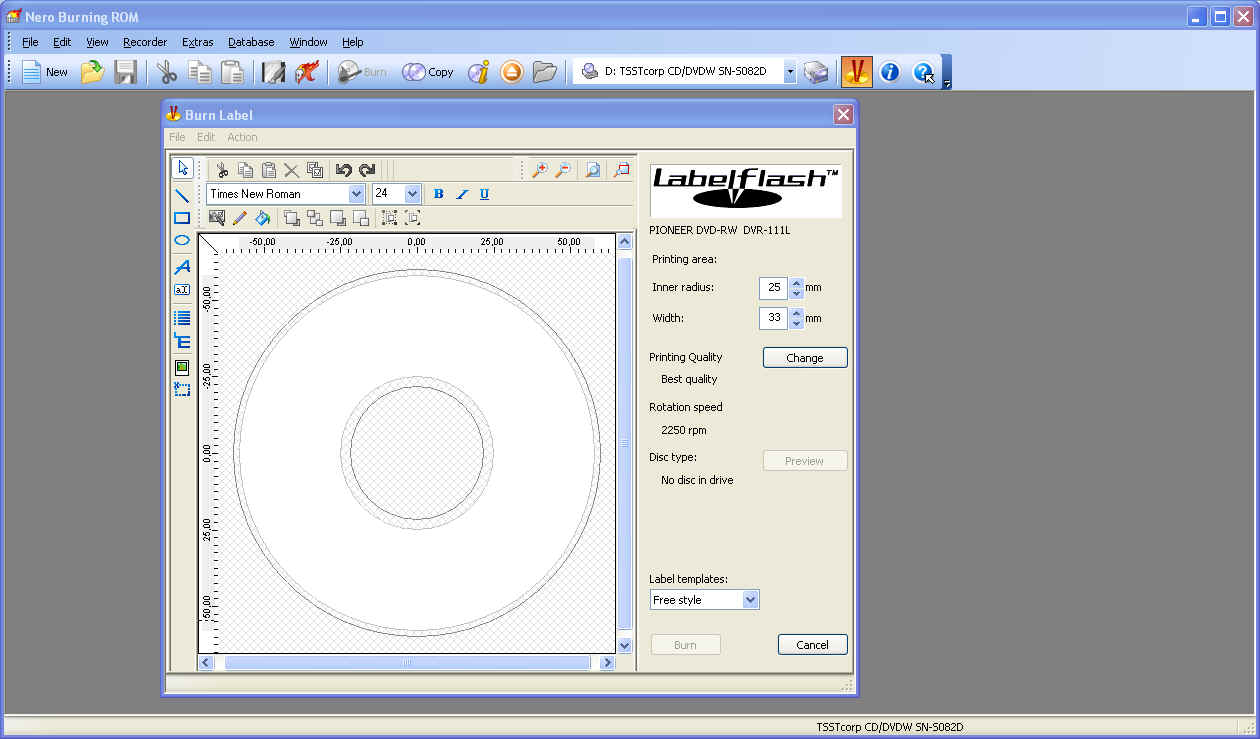Toggle Bold text formatting

pos(438,194)
